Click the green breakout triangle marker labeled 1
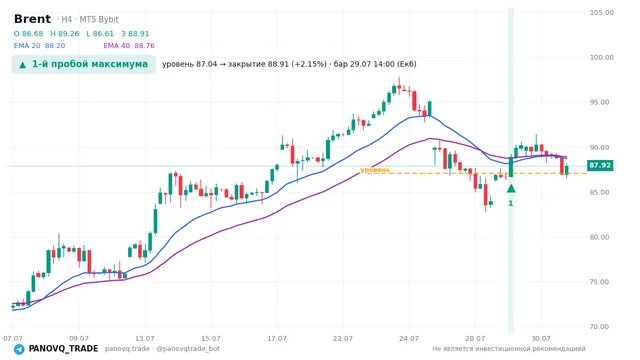640x360 pixels. [x=511, y=189]
